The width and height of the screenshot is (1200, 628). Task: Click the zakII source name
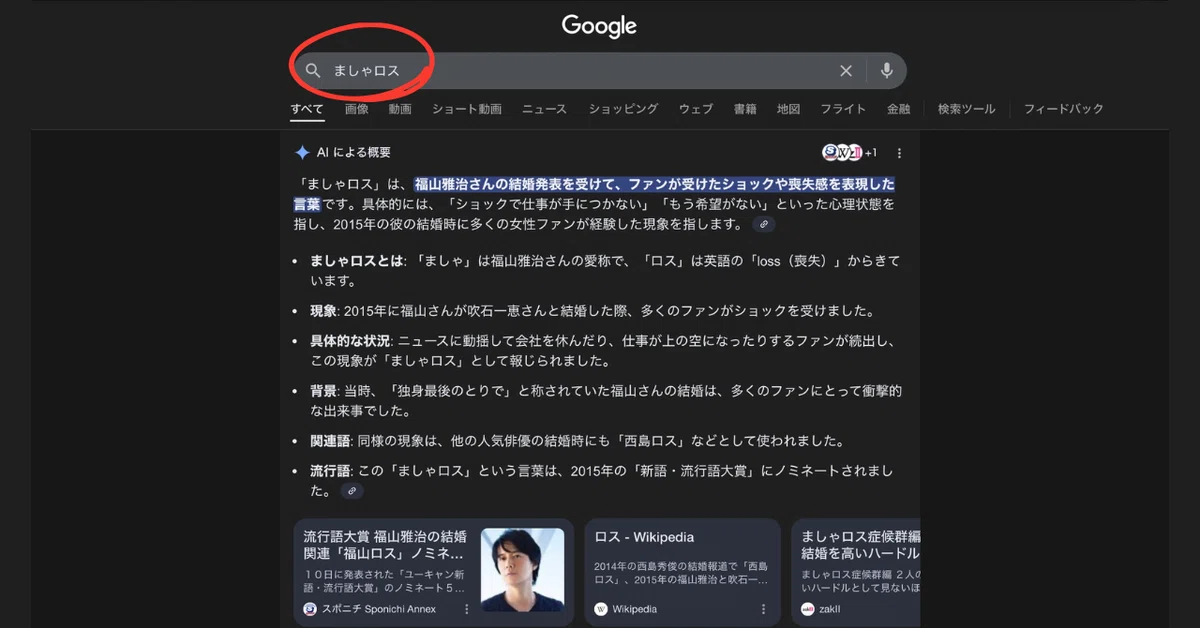pos(830,609)
